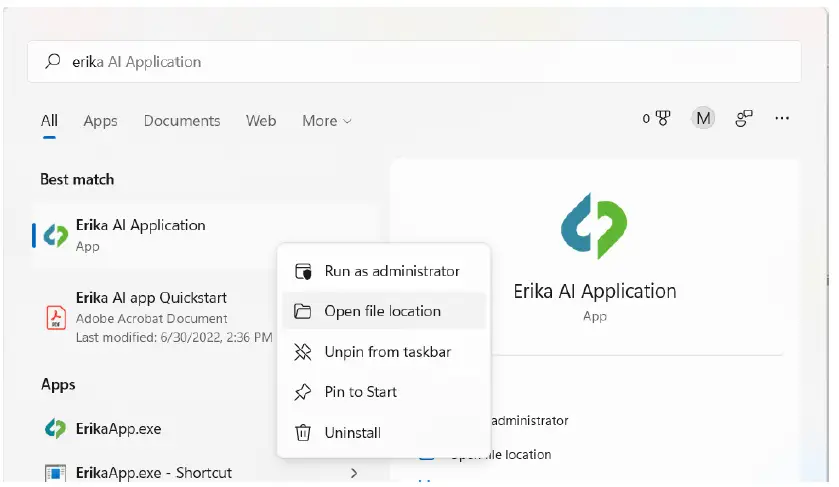
Task: Click the pin icon beside Pin to Start
Action: pos(302,392)
